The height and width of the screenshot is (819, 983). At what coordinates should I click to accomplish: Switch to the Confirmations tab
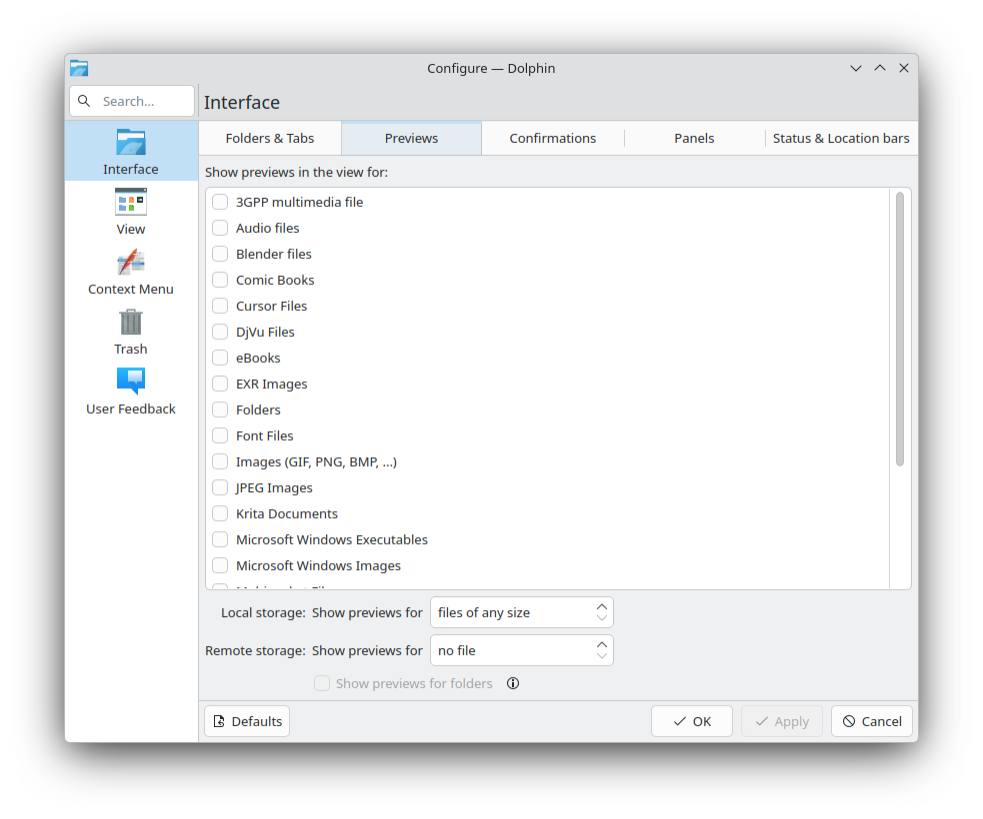[552, 138]
